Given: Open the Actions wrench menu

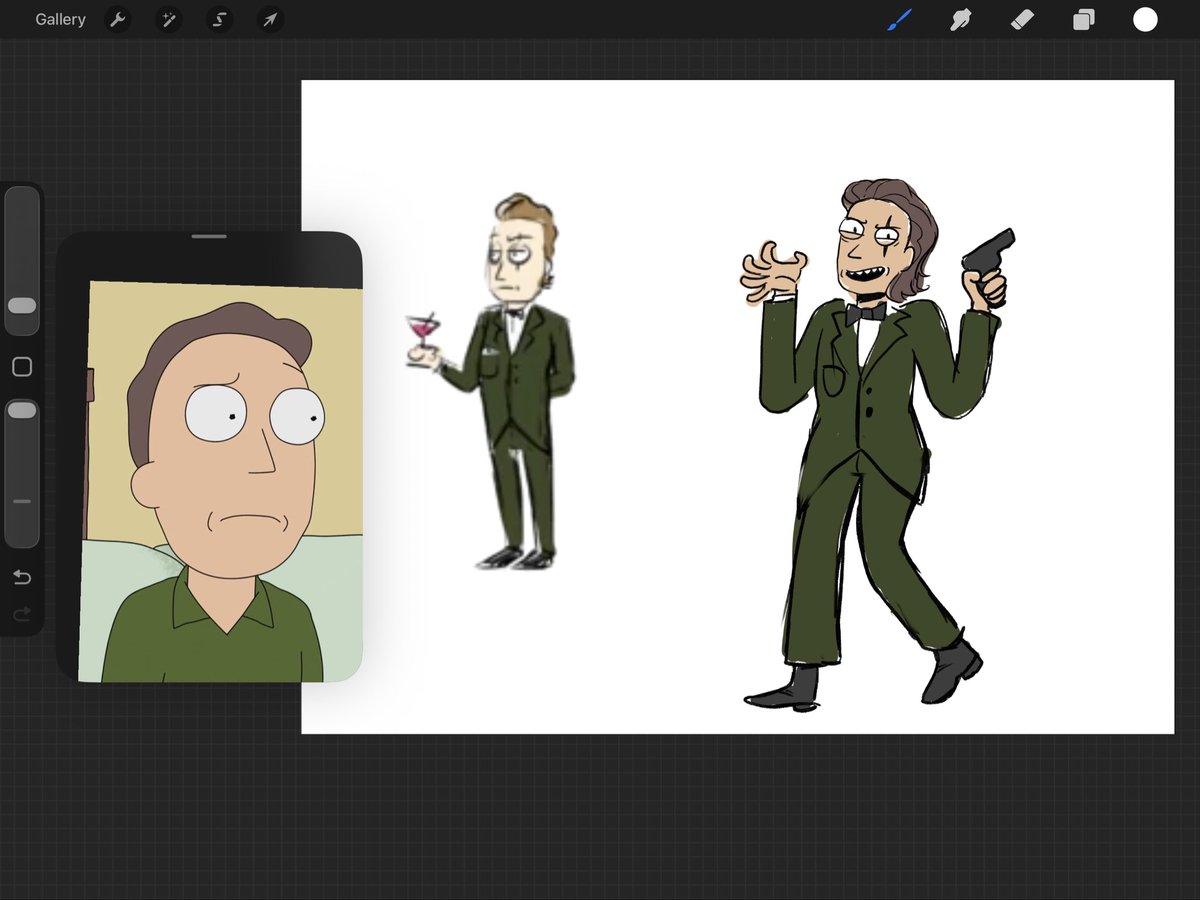Looking at the screenshot, I should point(118,20).
